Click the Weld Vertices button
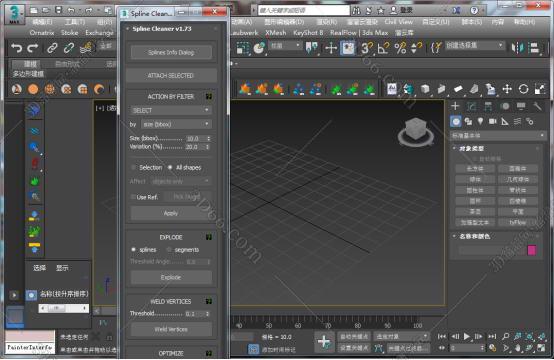 click(x=171, y=329)
